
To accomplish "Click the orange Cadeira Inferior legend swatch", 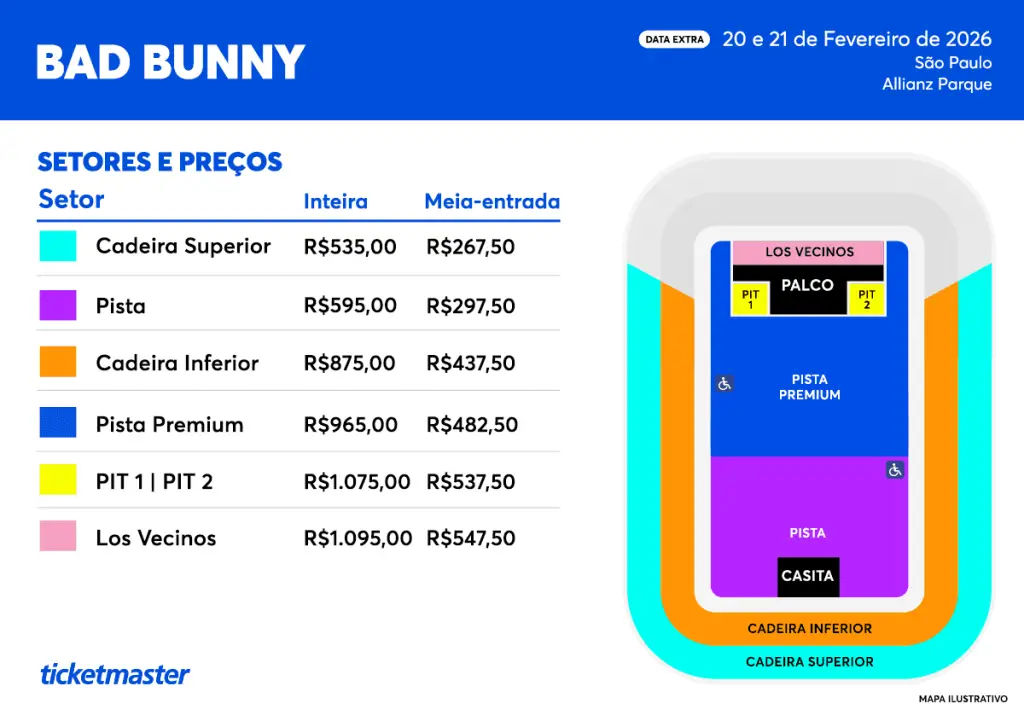I will tap(58, 362).
